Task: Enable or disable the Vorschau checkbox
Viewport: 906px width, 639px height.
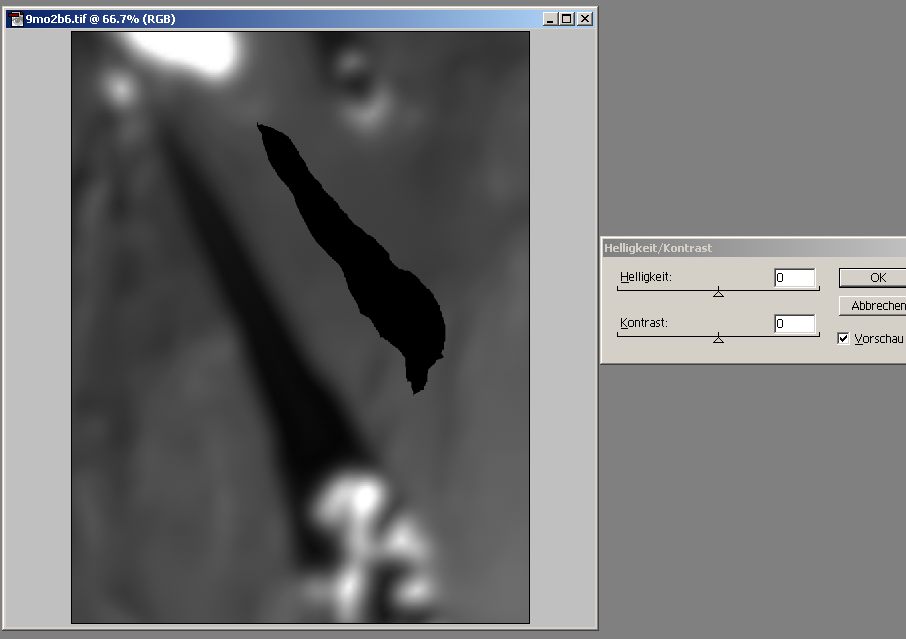Action: (843, 339)
